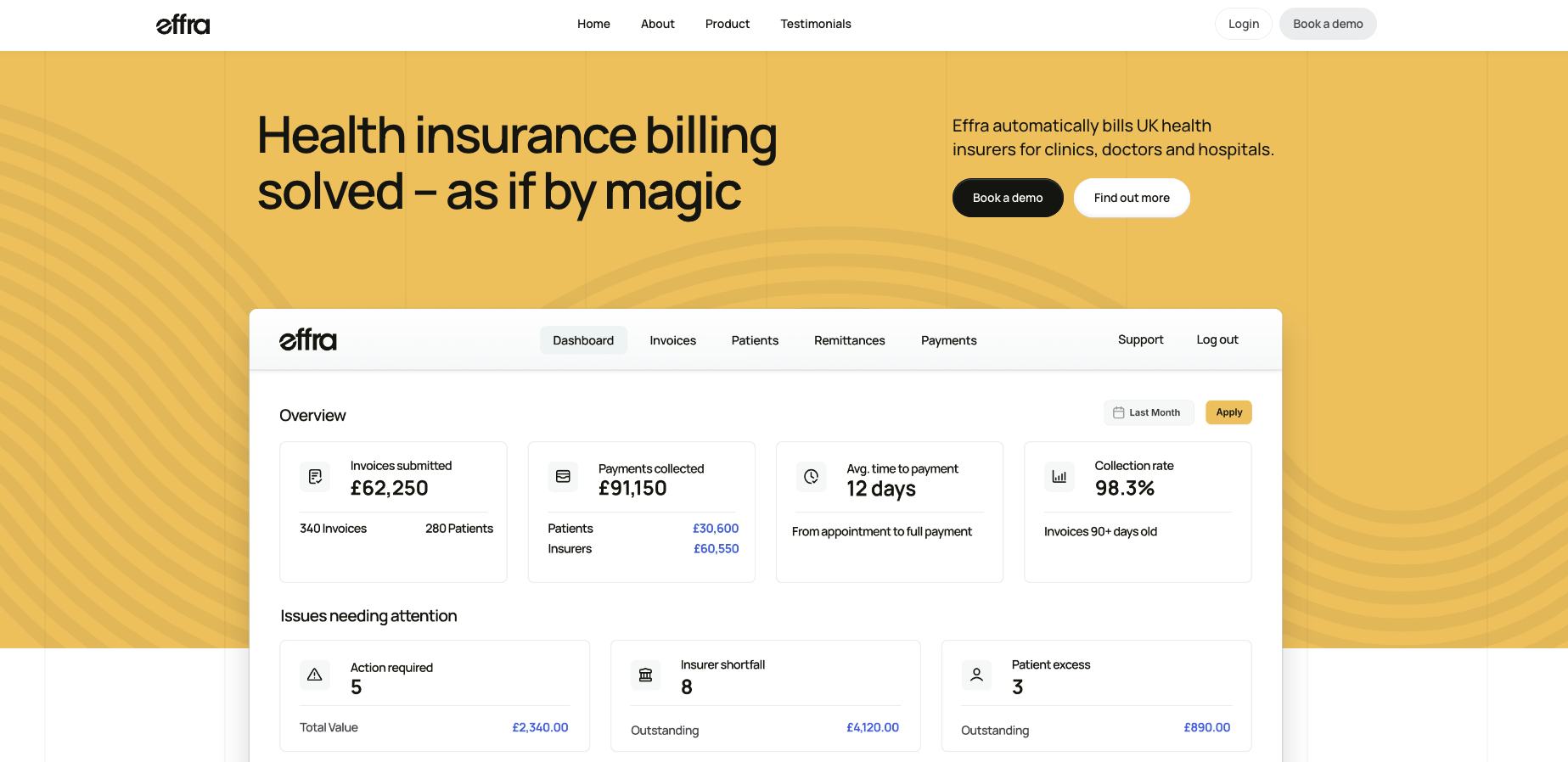Click Book a demo in the top navigation
Image resolution: width=1568 pixels, height=762 pixels.
pos(1328,24)
